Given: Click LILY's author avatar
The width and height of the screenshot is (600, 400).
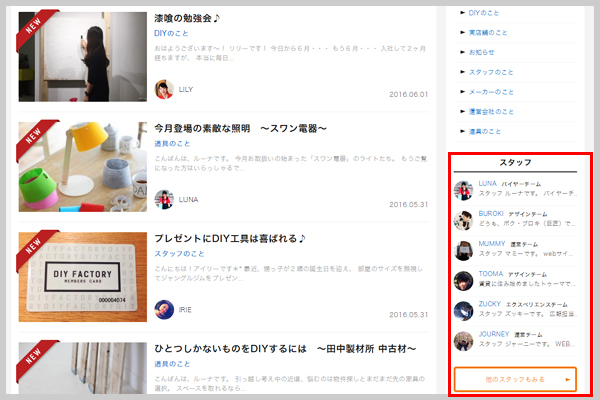Looking at the screenshot, I should (164, 89).
